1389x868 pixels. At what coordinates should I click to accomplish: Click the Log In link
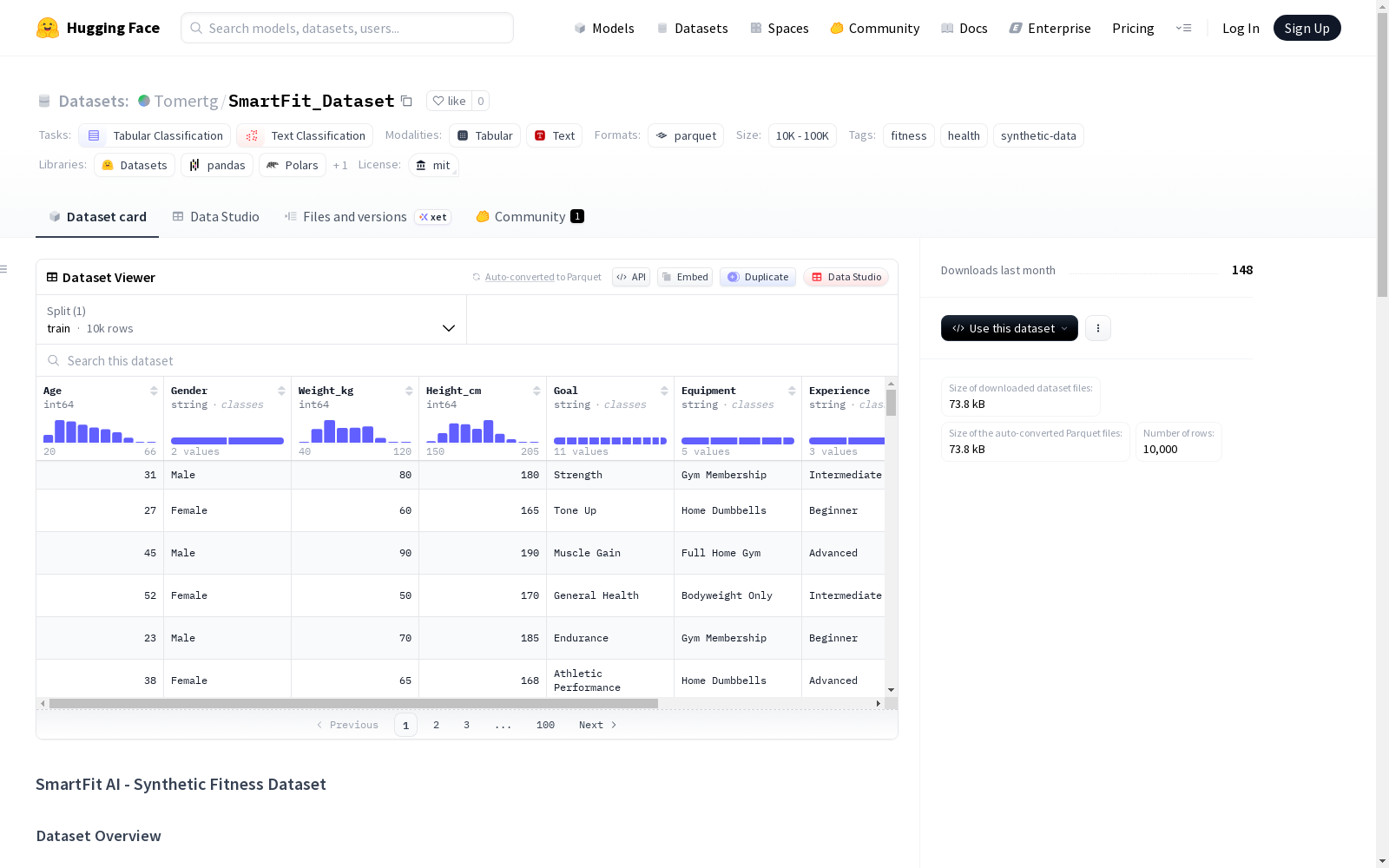tap(1241, 28)
